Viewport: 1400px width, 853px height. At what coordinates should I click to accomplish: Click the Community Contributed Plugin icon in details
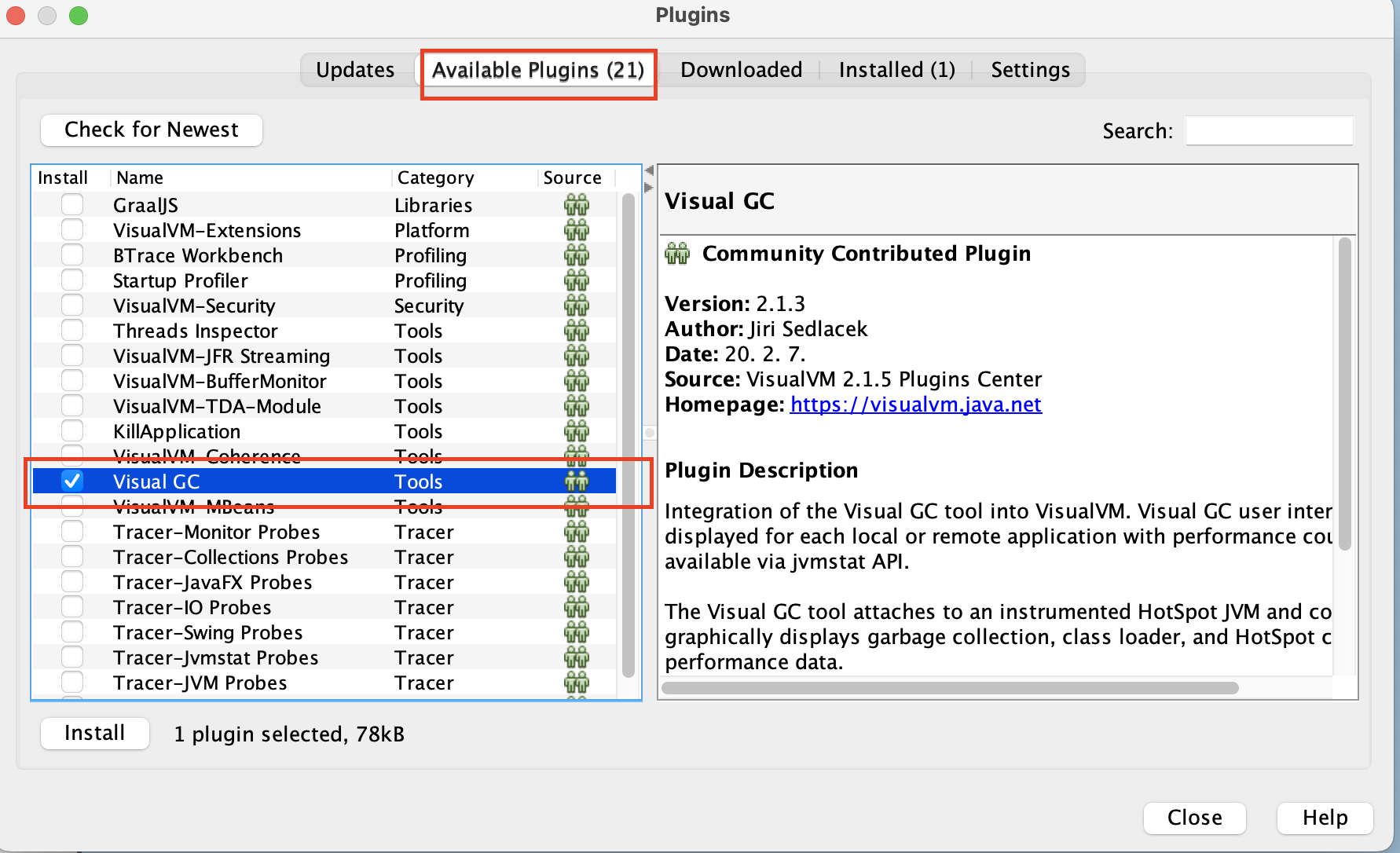point(677,254)
